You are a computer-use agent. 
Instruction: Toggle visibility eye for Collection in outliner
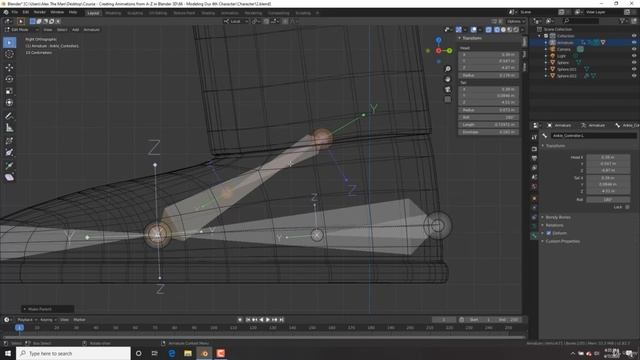click(634, 36)
